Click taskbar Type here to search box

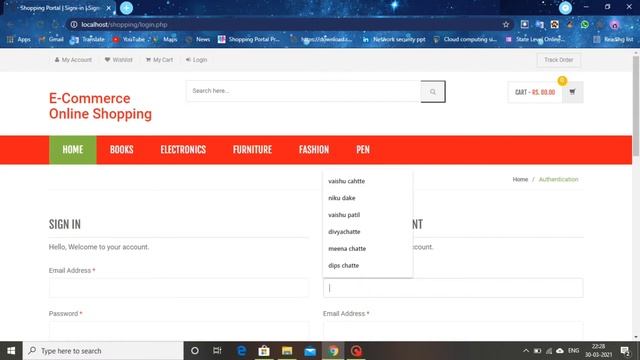[103, 351]
